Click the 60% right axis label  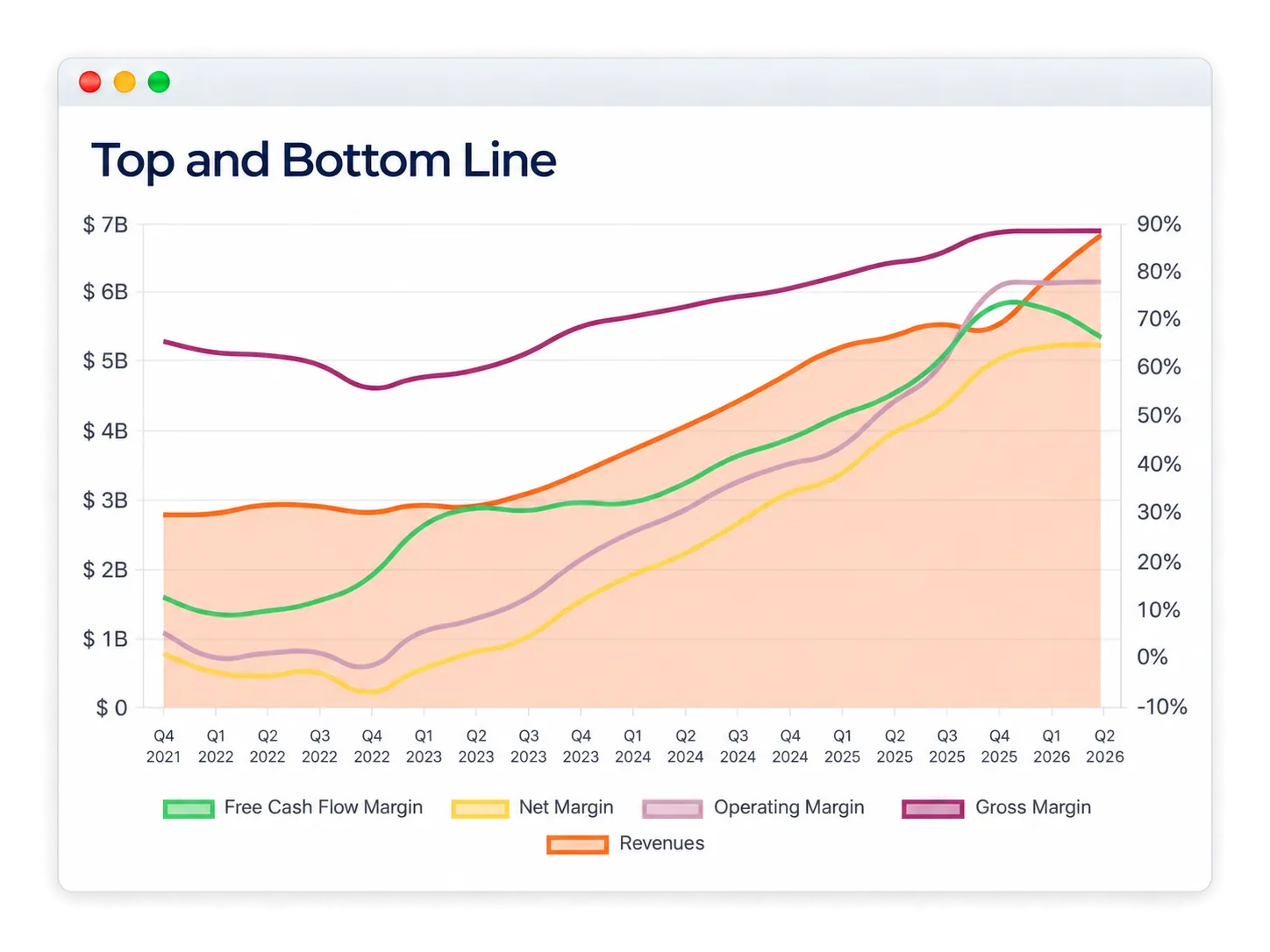(x=1159, y=367)
